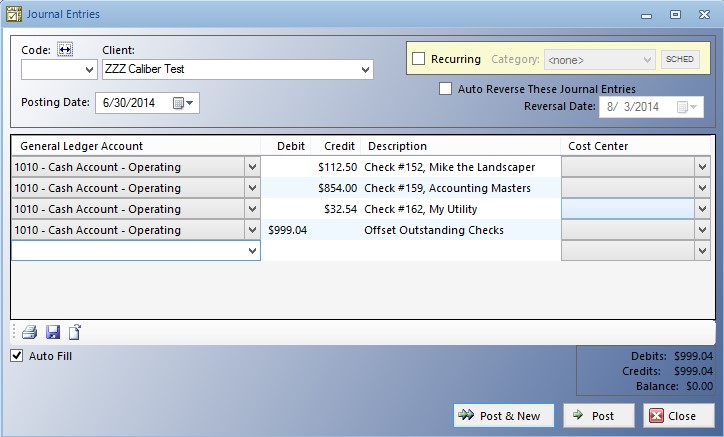Click the General Ledger Account column header

(82, 146)
